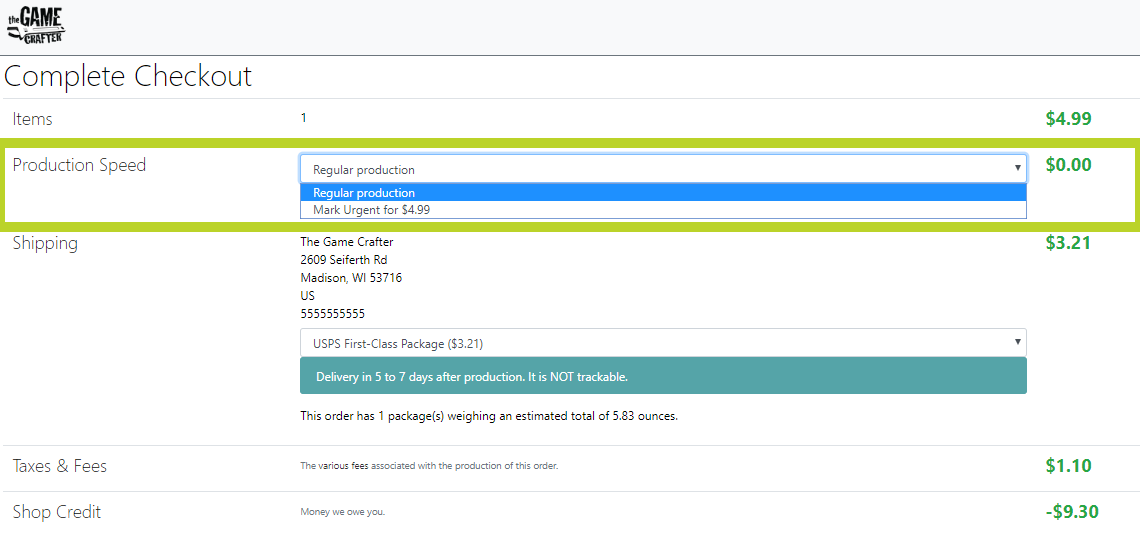Click the $4.99 items total

[1068, 119]
